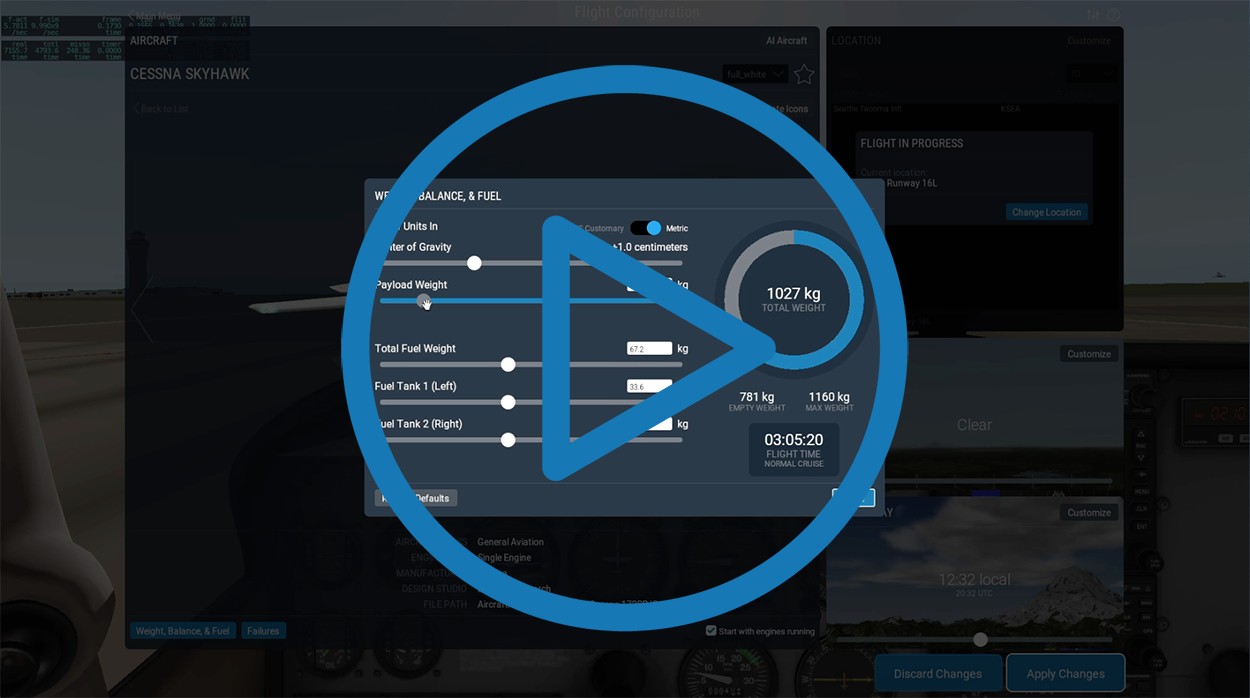The height and width of the screenshot is (698, 1250).
Task: Customize the time of day panel
Action: pyautogui.click(x=1089, y=513)
